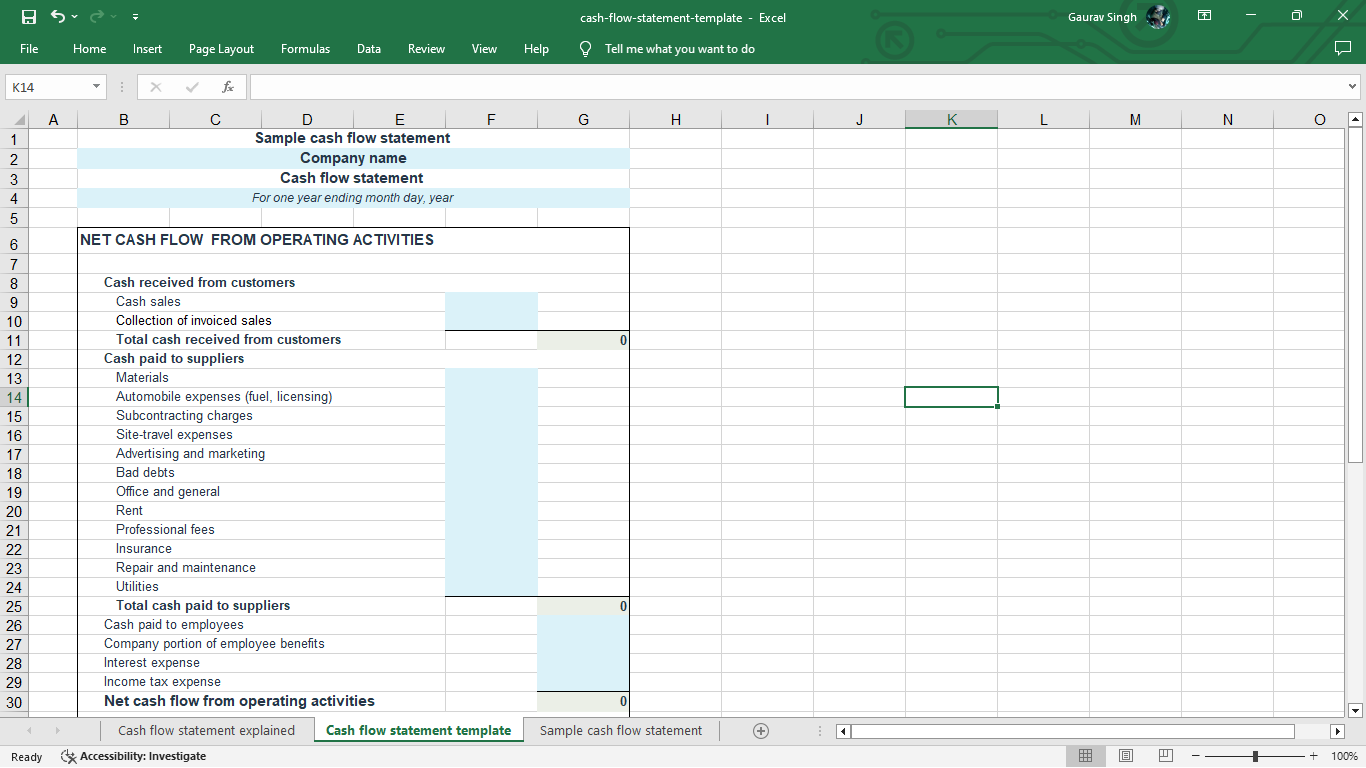Click the Tell me what you want box

click(679, 49)
